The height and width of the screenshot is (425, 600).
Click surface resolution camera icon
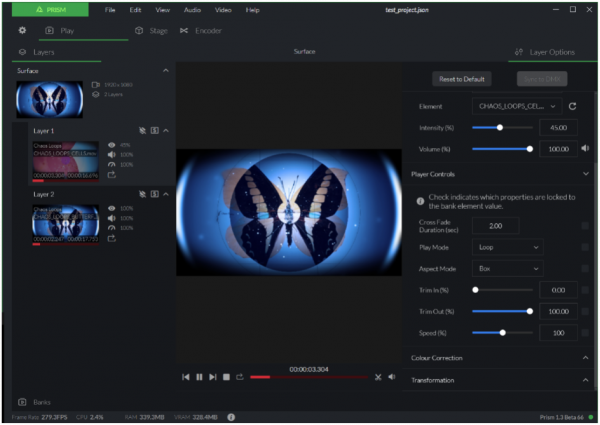tap(96, 85)
